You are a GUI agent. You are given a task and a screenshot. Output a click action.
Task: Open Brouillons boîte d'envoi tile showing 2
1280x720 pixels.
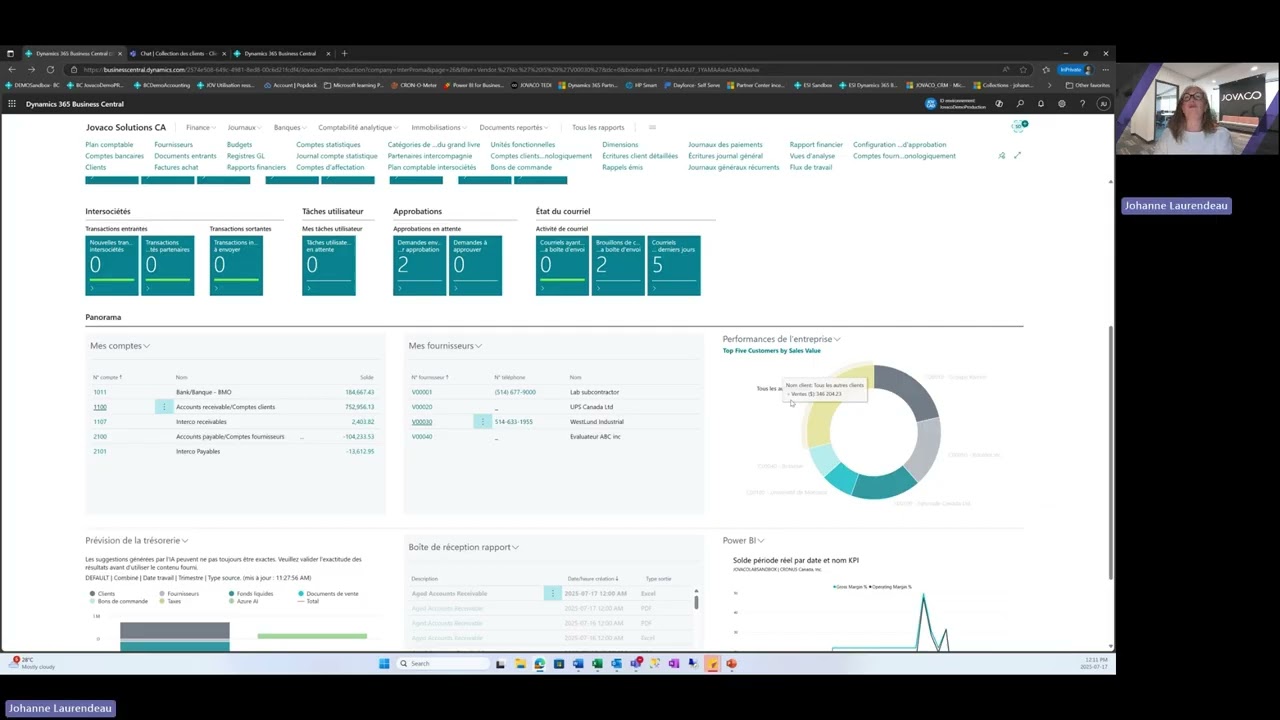618,265
